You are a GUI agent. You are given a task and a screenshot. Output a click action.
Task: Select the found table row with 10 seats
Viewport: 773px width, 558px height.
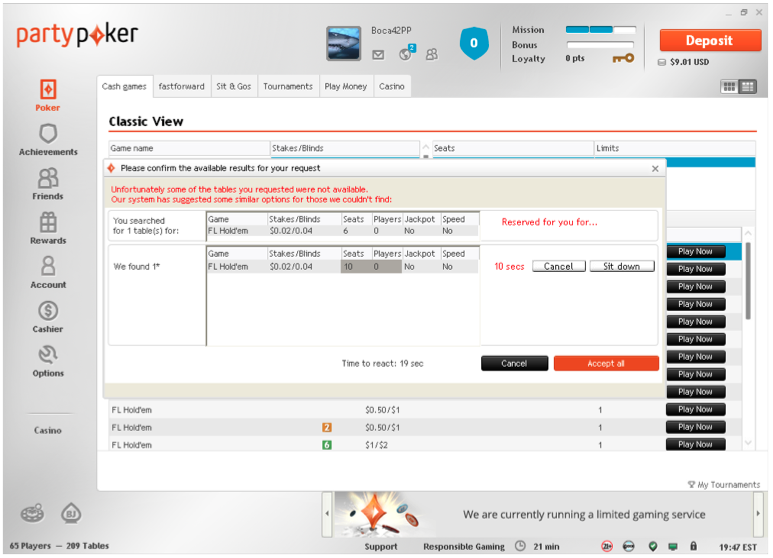(343, 267)
